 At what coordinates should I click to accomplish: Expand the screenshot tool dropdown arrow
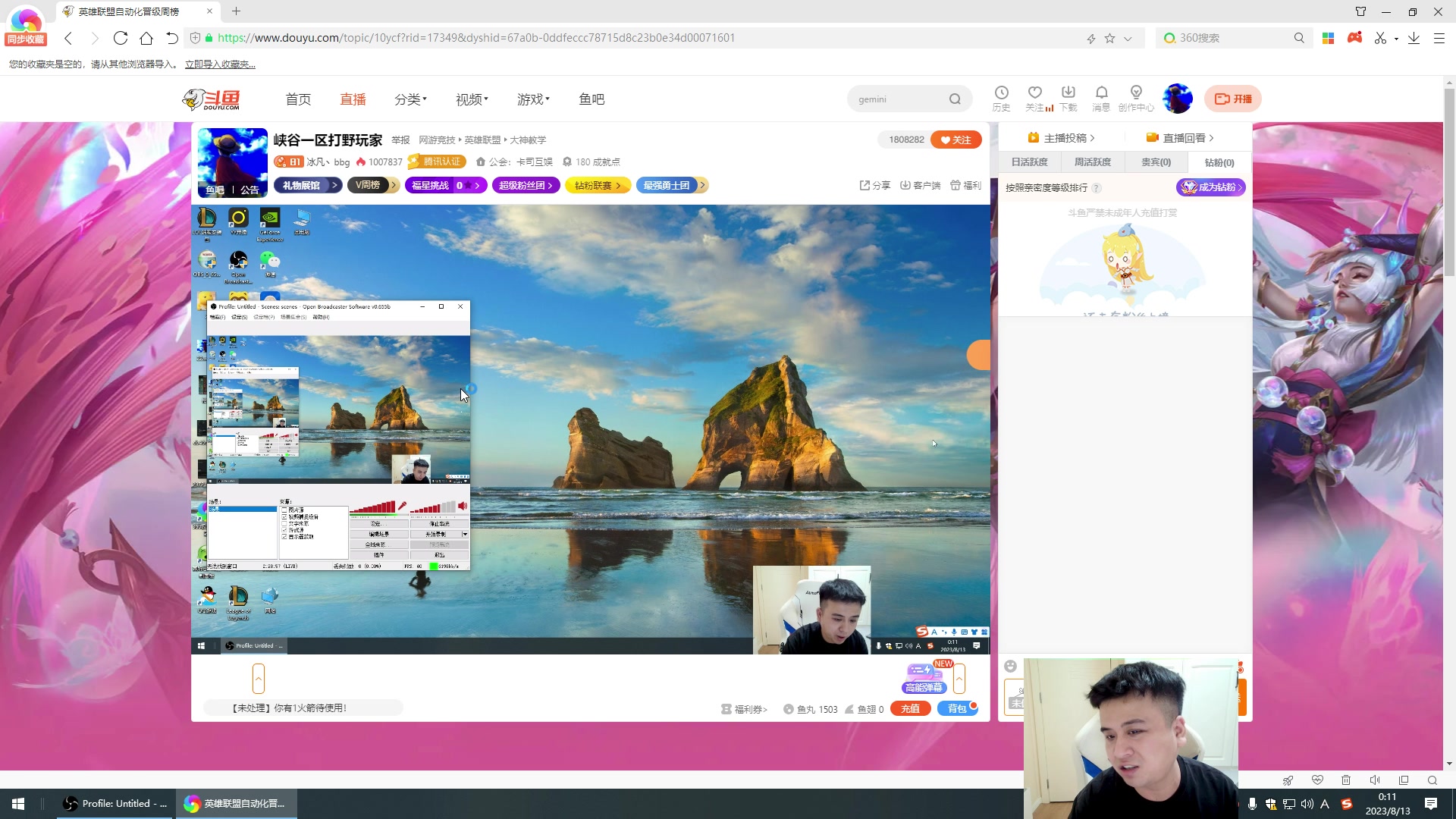[1396, 38]
